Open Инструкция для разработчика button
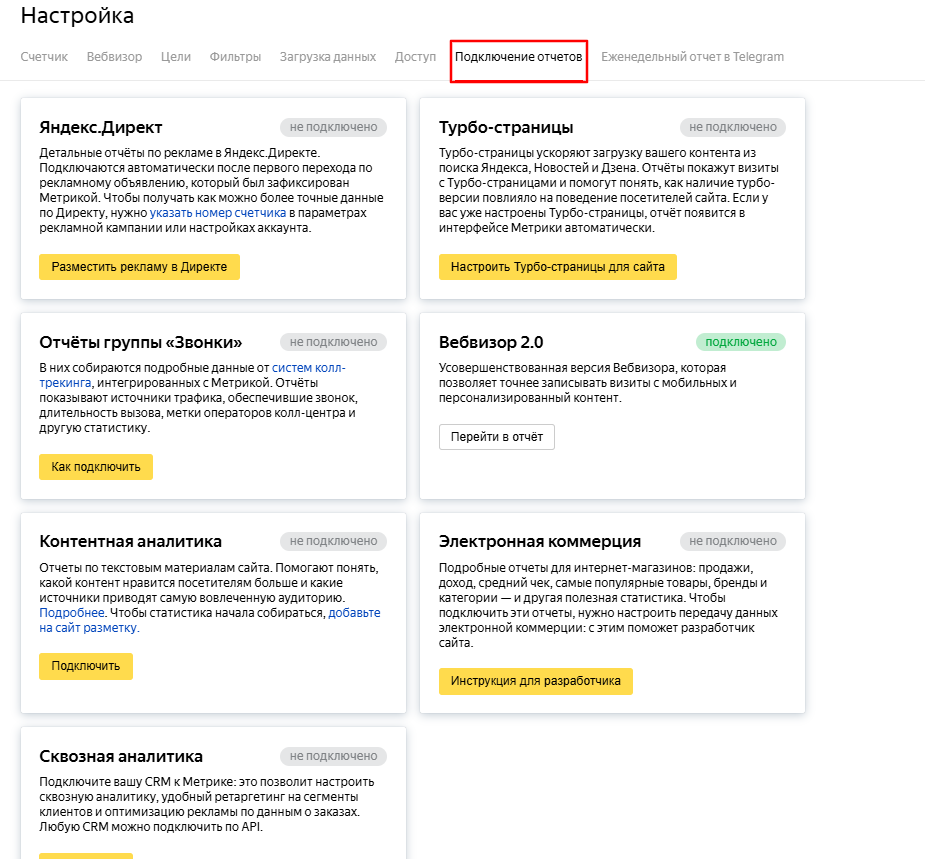This screenshot has width=925, height=859. 535,681
